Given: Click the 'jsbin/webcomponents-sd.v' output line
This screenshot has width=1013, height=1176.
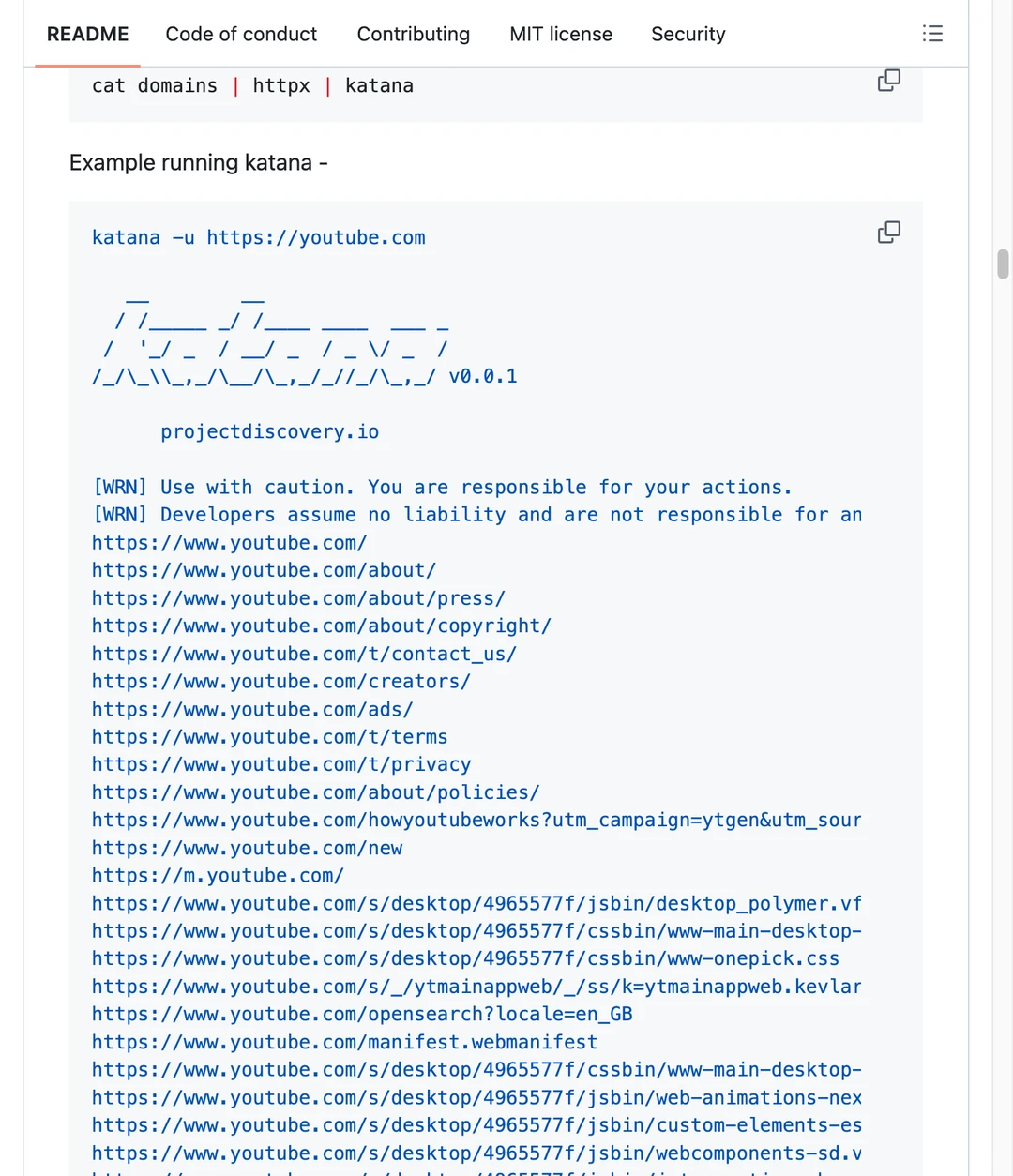Looking at the screenshot, I should (477, 1153).
